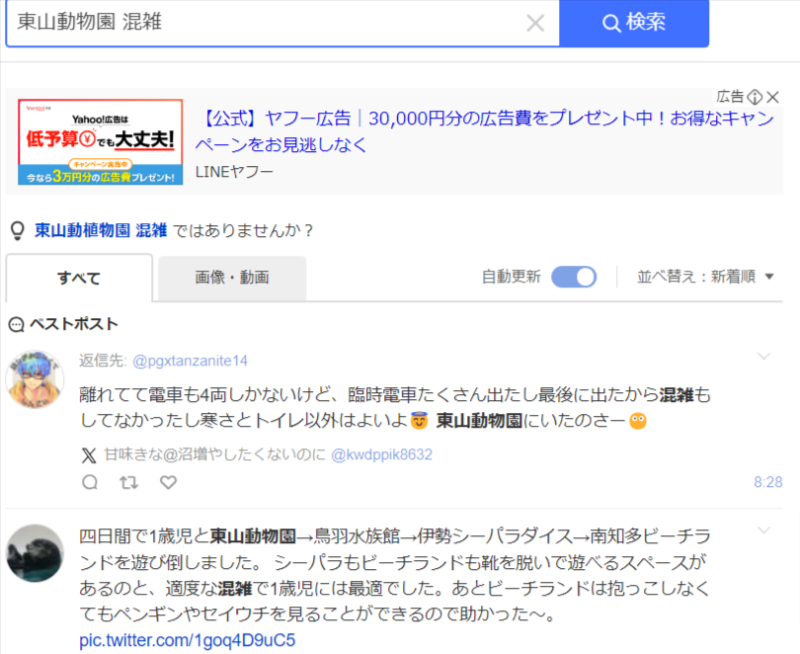
Task: Open the 並べ替え：新着順 sort dropdown
Action: click(706, 276)
